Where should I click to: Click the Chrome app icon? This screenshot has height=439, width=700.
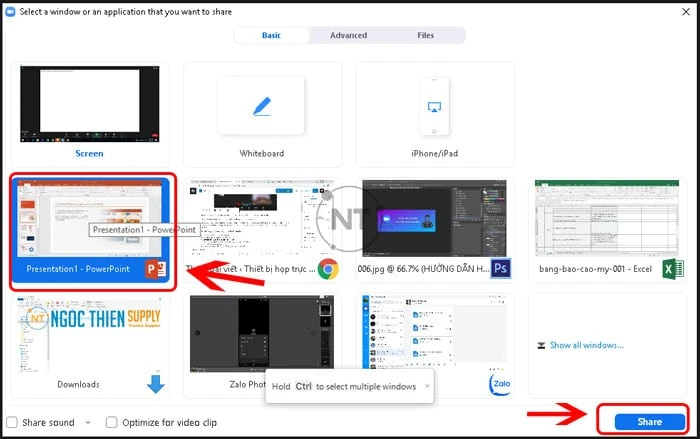click(x=328, y=269)
